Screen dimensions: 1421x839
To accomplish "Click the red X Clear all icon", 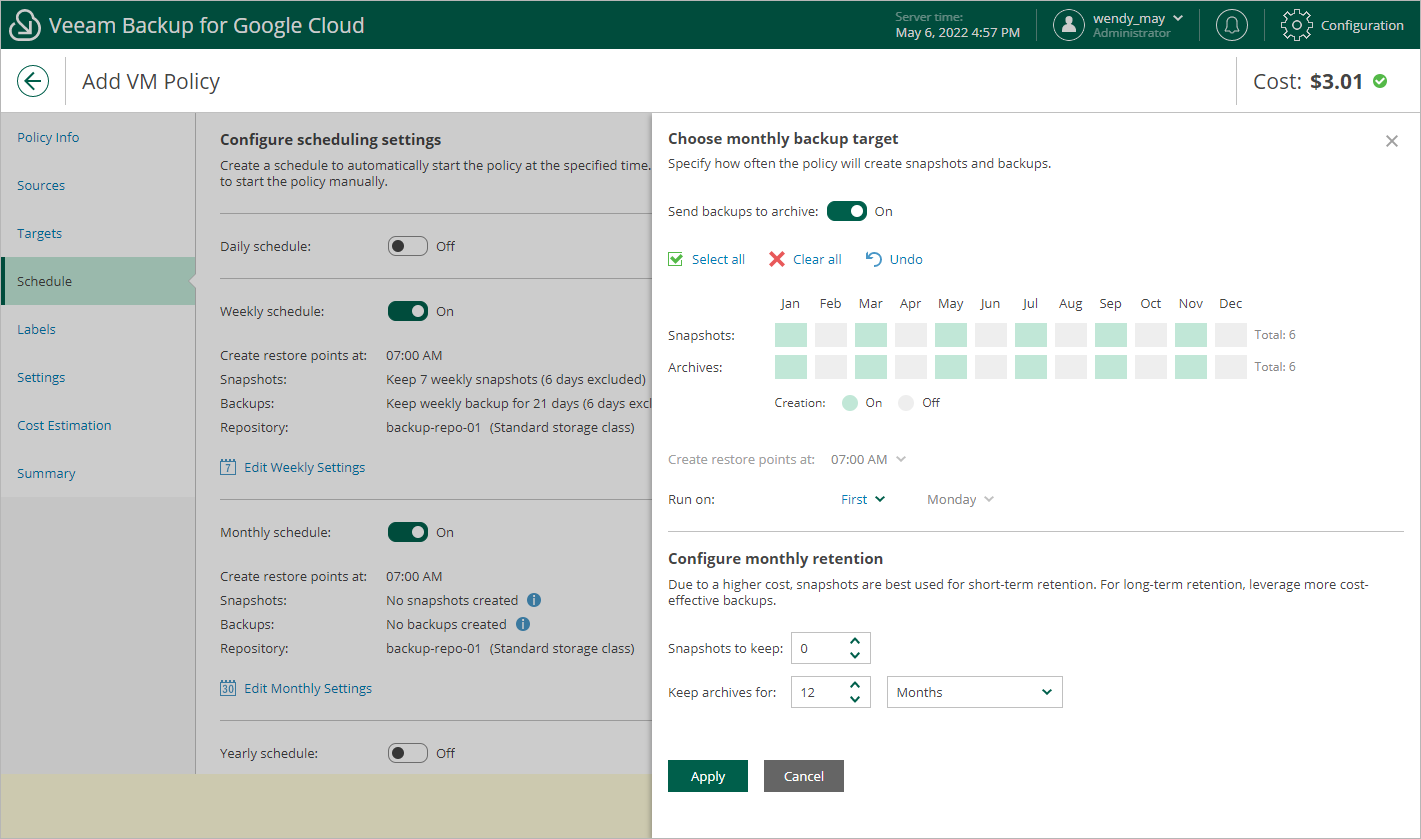I will click(x=777, y=259).
